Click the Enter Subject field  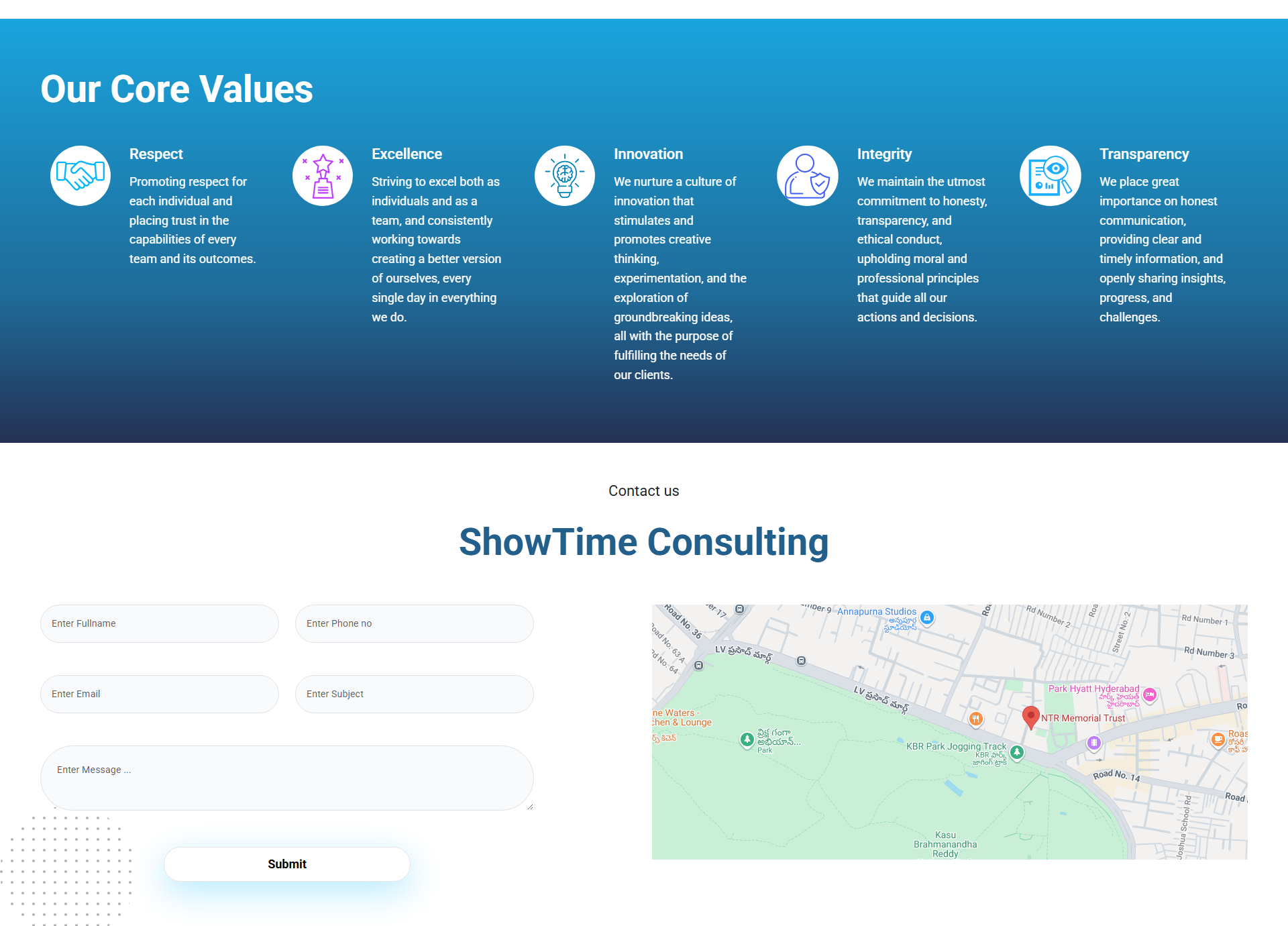[415, 694]
